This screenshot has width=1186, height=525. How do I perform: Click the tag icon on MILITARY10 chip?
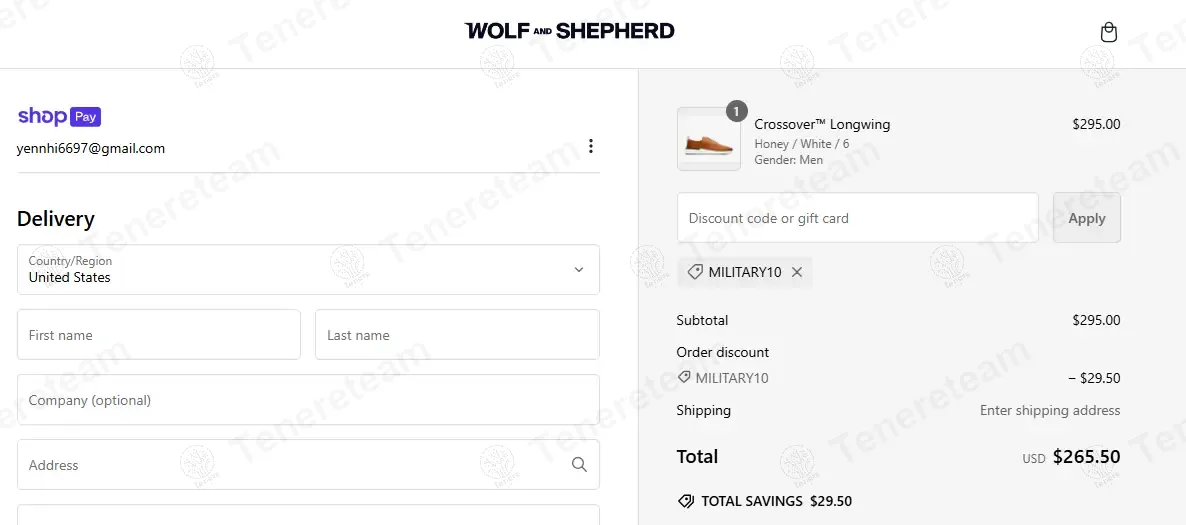(695, 272)
